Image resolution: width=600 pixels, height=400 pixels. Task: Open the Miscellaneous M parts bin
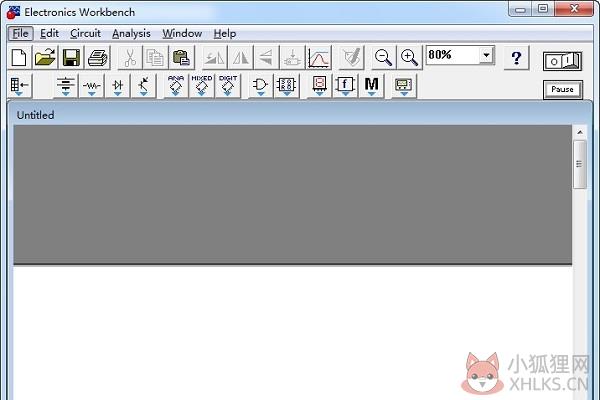pyautogui.click(x=371, y=86)
